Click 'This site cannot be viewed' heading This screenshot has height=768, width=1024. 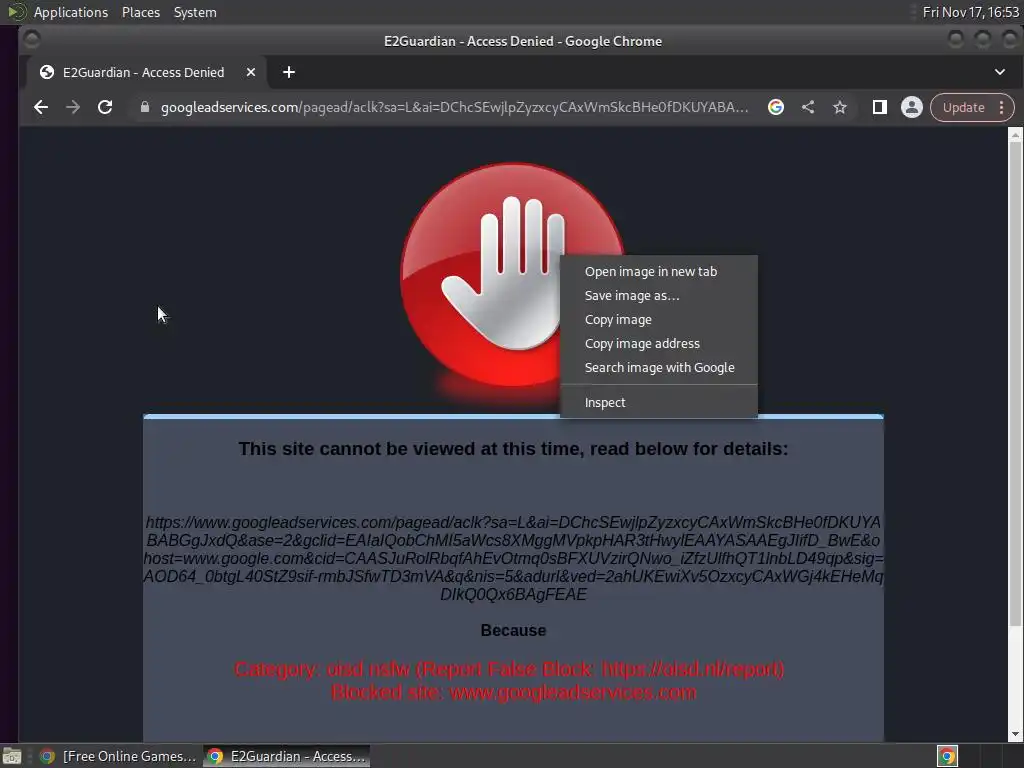point(513,449)
